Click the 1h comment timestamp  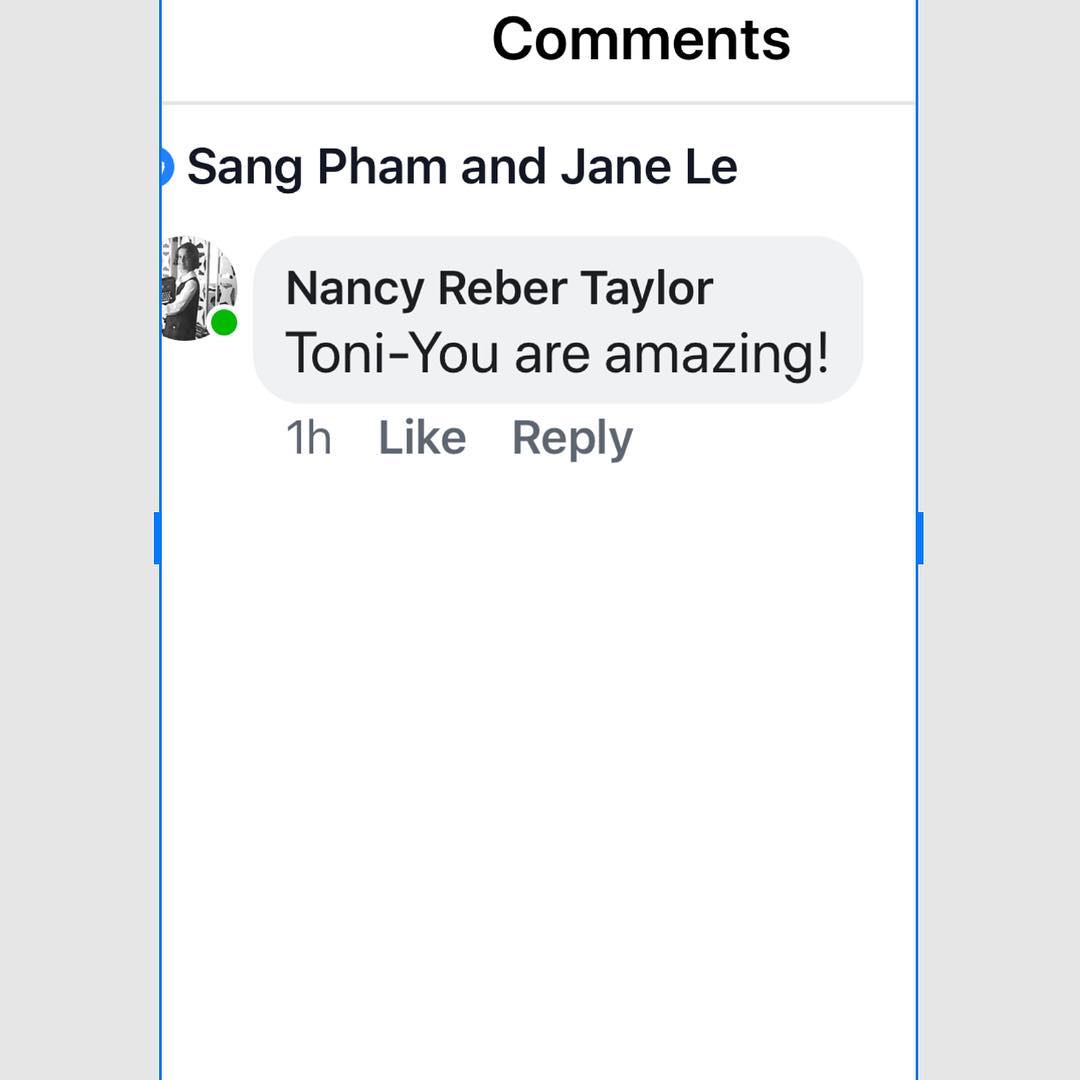(x=308, y=438)
